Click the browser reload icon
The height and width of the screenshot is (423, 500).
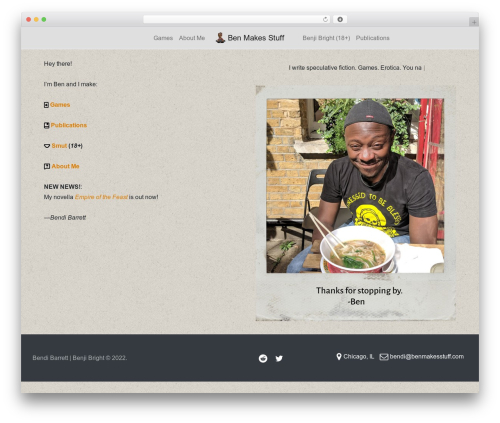pyautogui.click(x=325, y=19)
